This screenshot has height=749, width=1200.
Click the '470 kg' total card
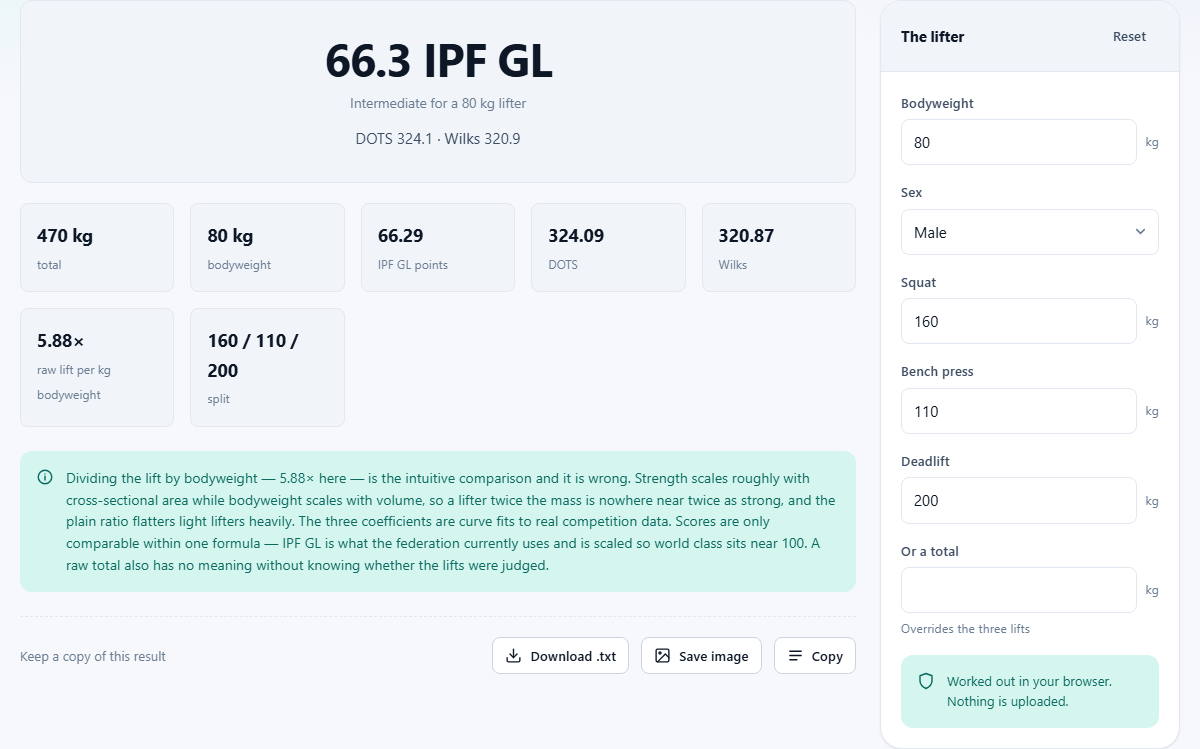(97, 248)
